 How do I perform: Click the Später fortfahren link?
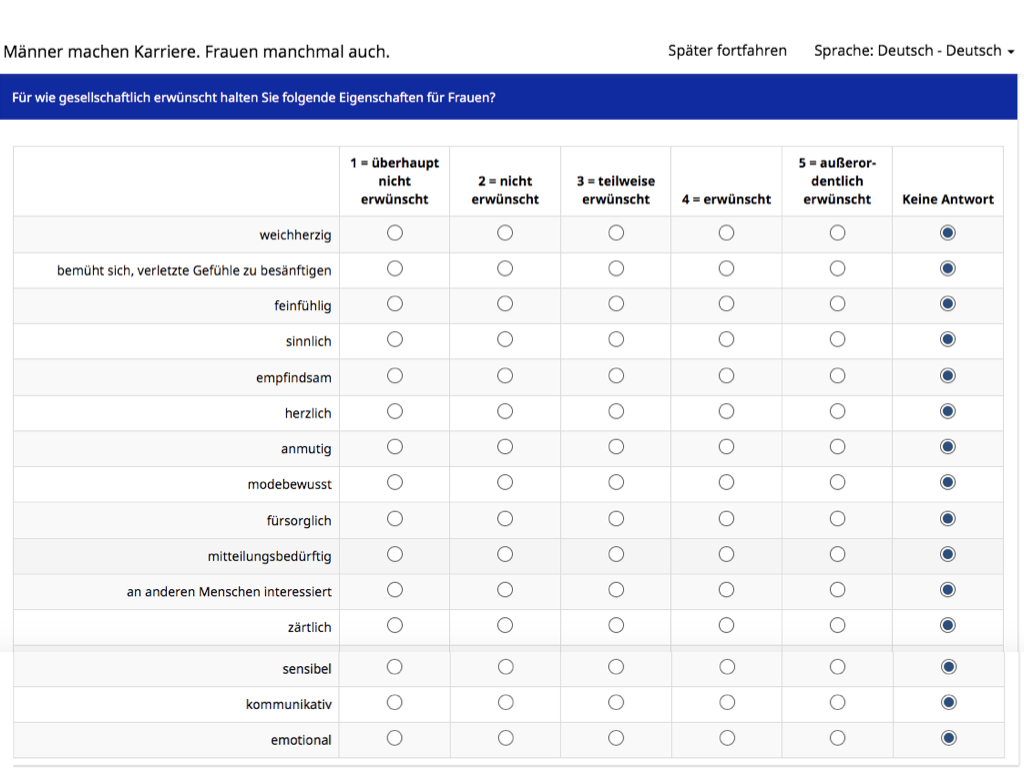[x=727, y=51]
